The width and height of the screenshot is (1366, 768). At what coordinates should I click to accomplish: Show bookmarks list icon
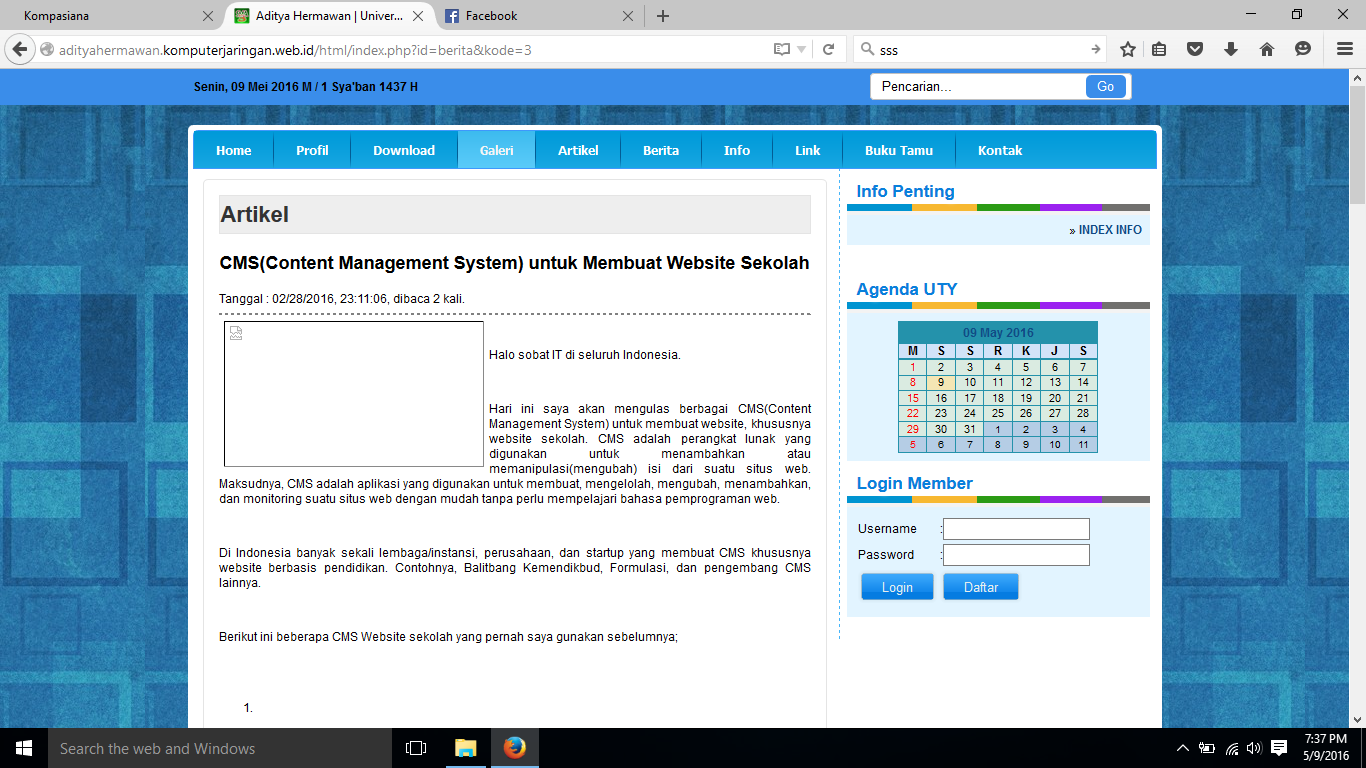click(1159, 49)
